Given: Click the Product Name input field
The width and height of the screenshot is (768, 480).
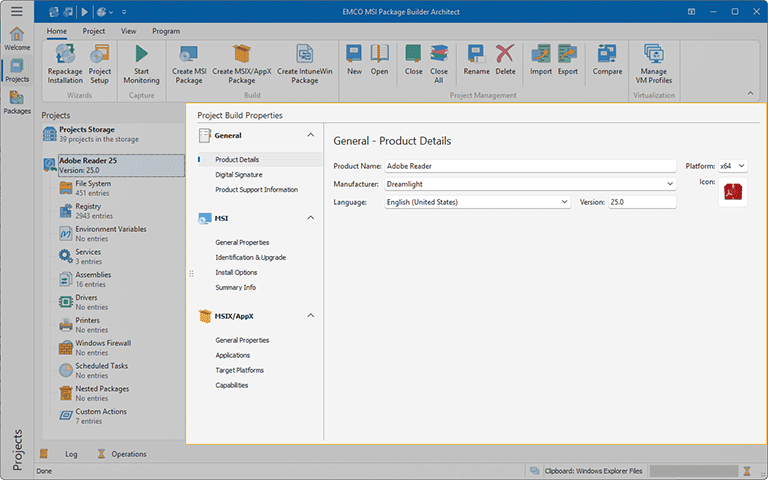Looking at the screenshot, I should (530, 166).
